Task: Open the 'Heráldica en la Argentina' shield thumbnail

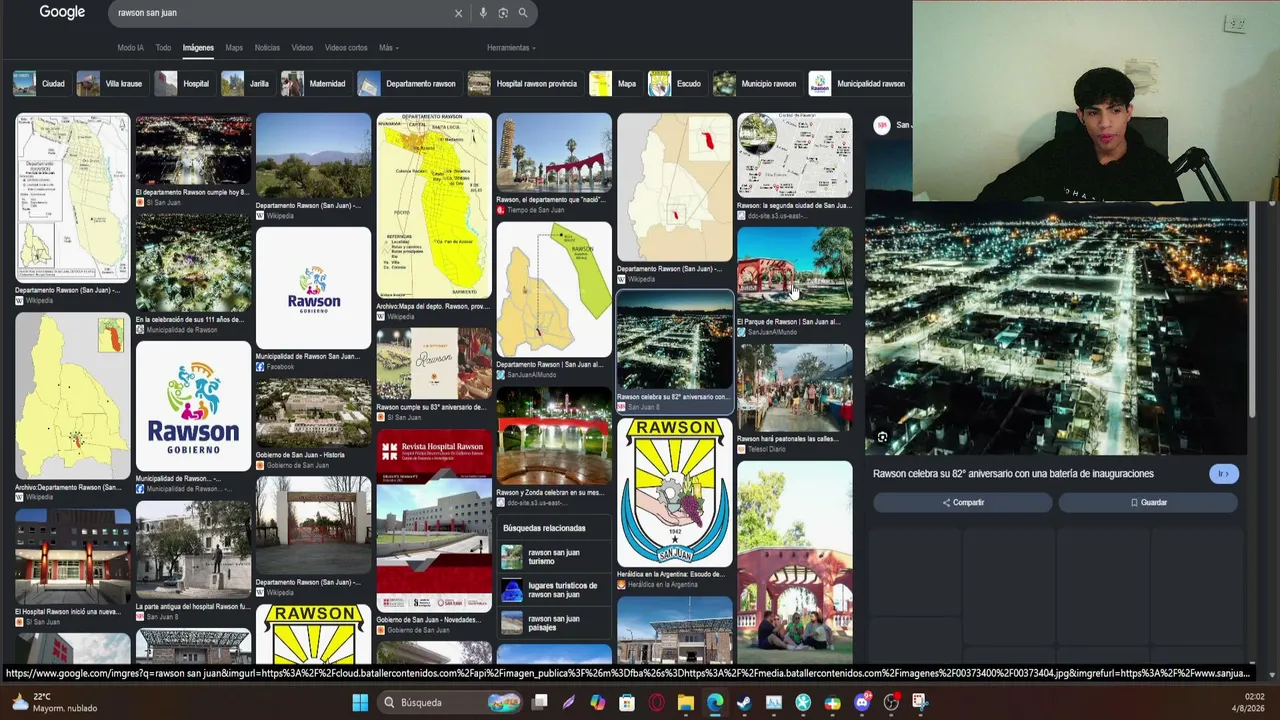Action: 675,493
